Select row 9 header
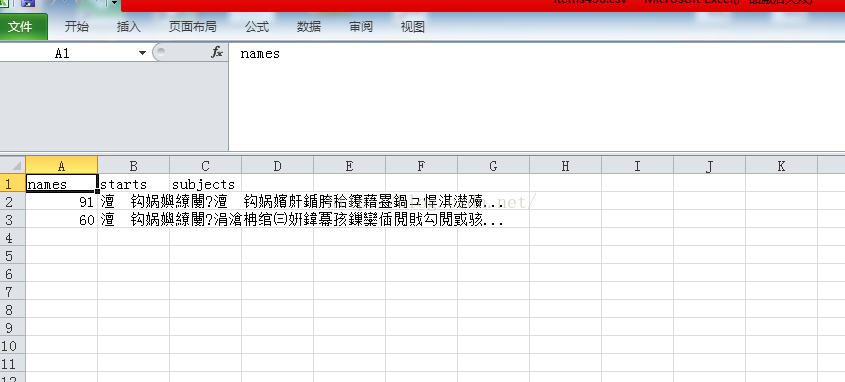 pyautogui.click(x=12, y=327)
